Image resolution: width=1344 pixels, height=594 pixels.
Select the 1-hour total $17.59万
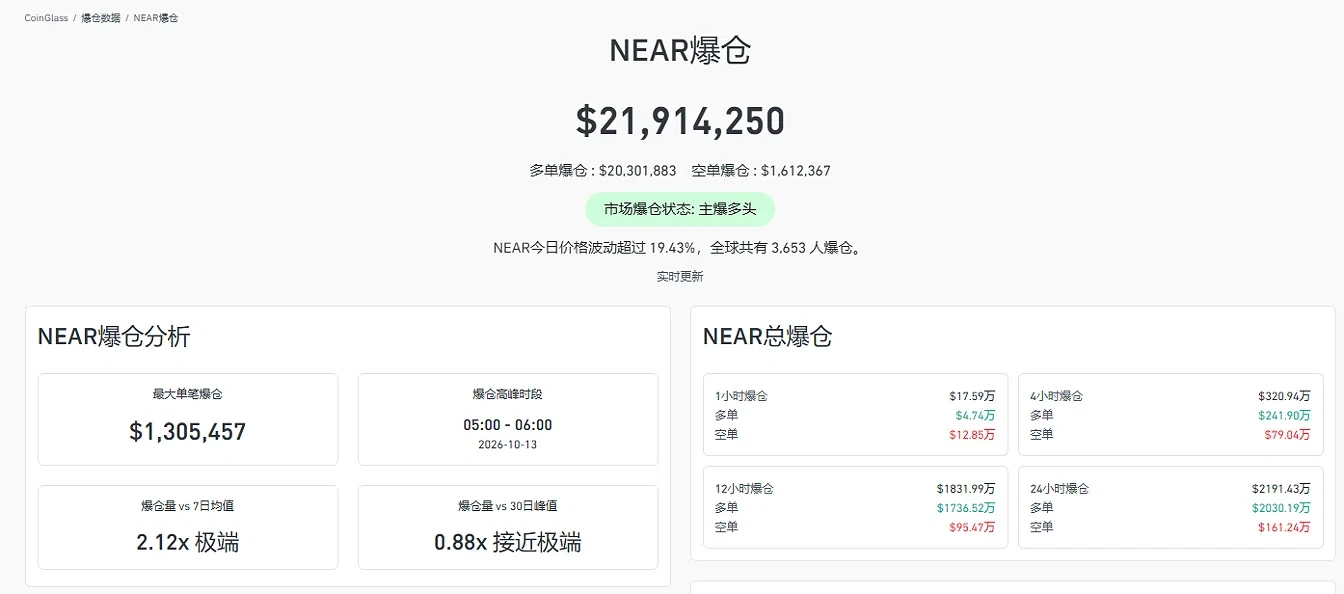click(972, 396)
